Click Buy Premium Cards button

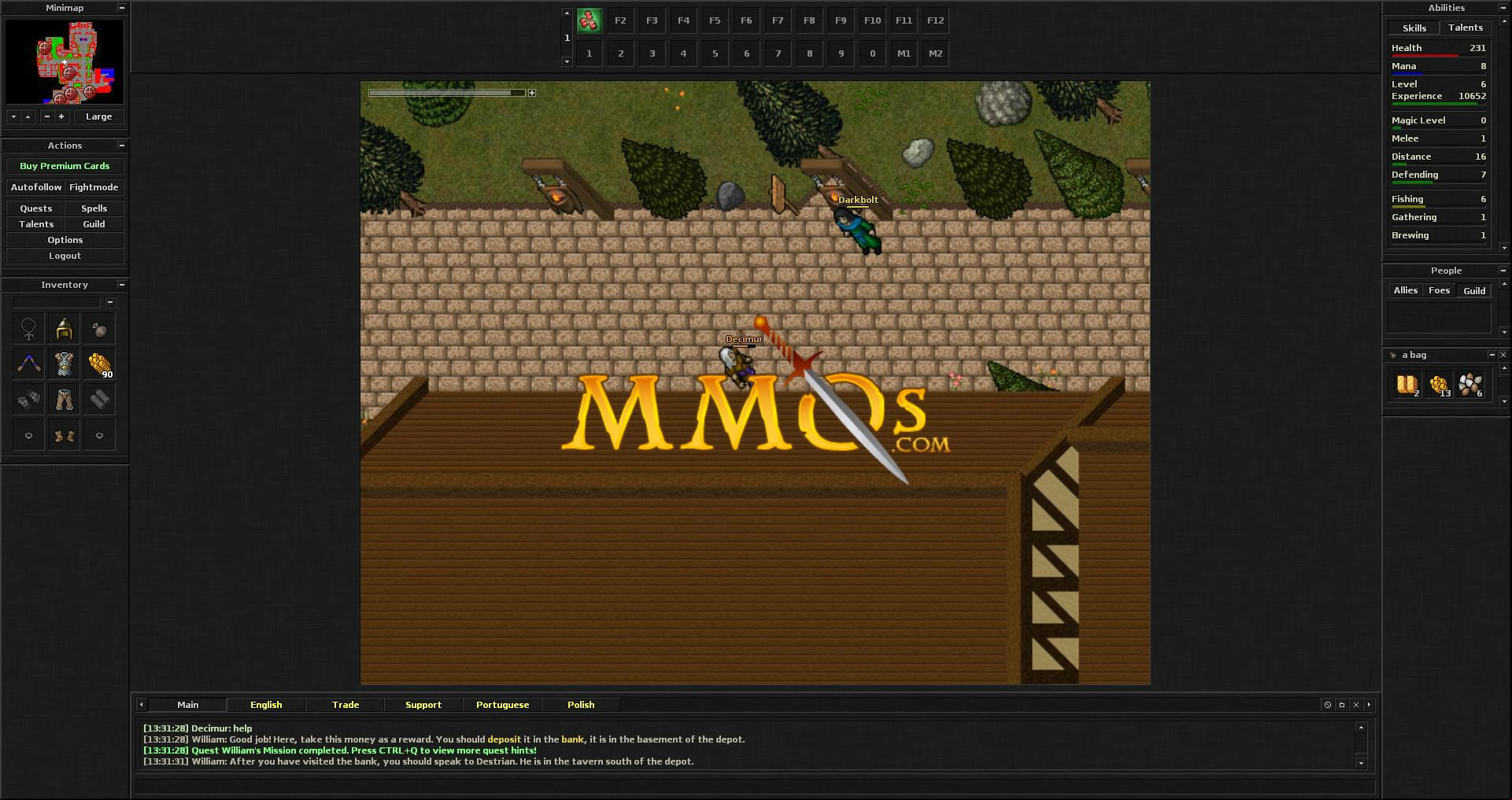tap(65, 166)
